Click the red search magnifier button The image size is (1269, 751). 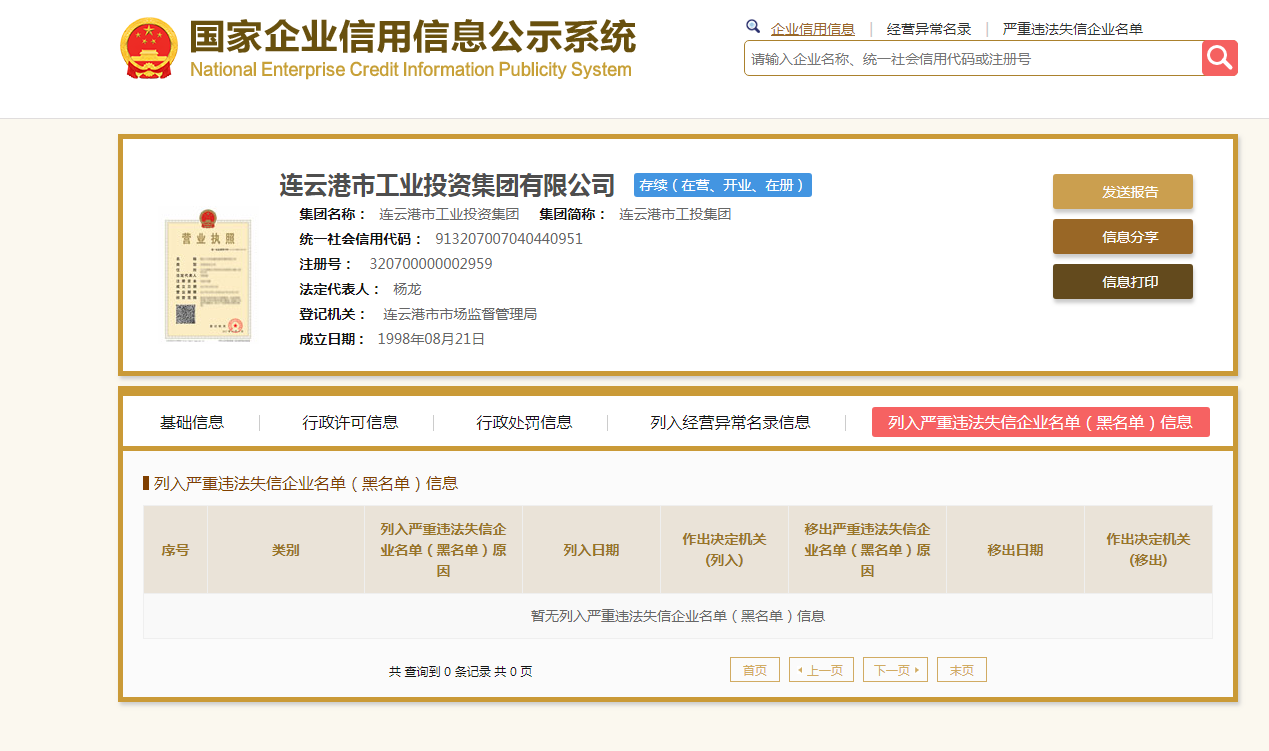(x=1219, y=58)
